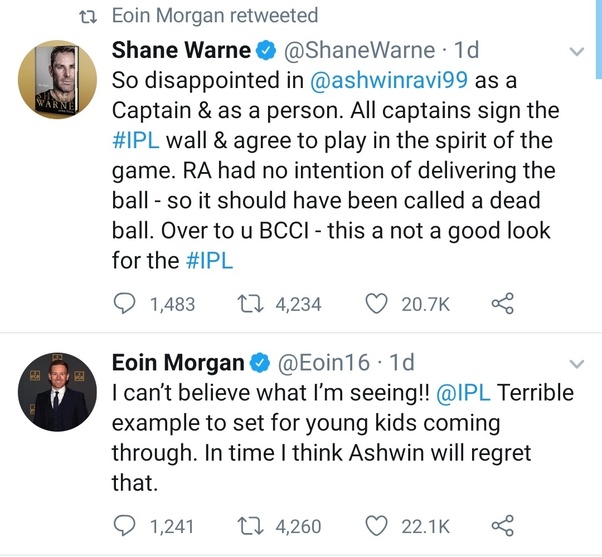Open dropdown menu on Shane Warne's tweet
This screenshot has width=602, height=557.
click(577, 50)
